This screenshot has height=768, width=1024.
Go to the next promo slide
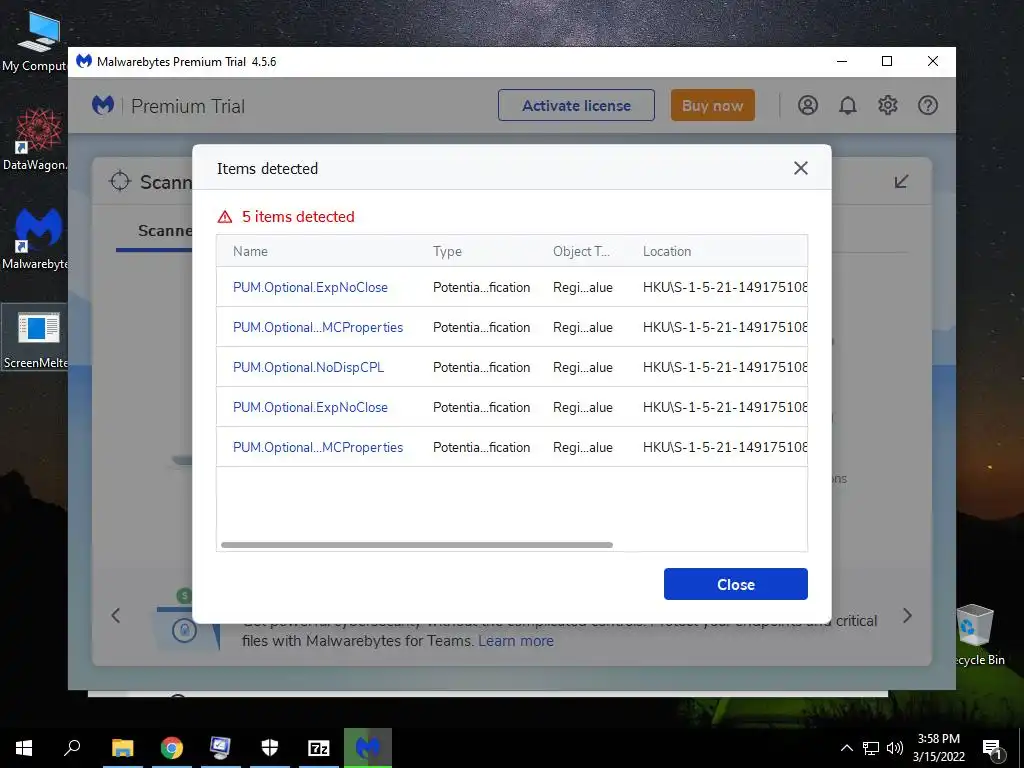pos(907,616)
